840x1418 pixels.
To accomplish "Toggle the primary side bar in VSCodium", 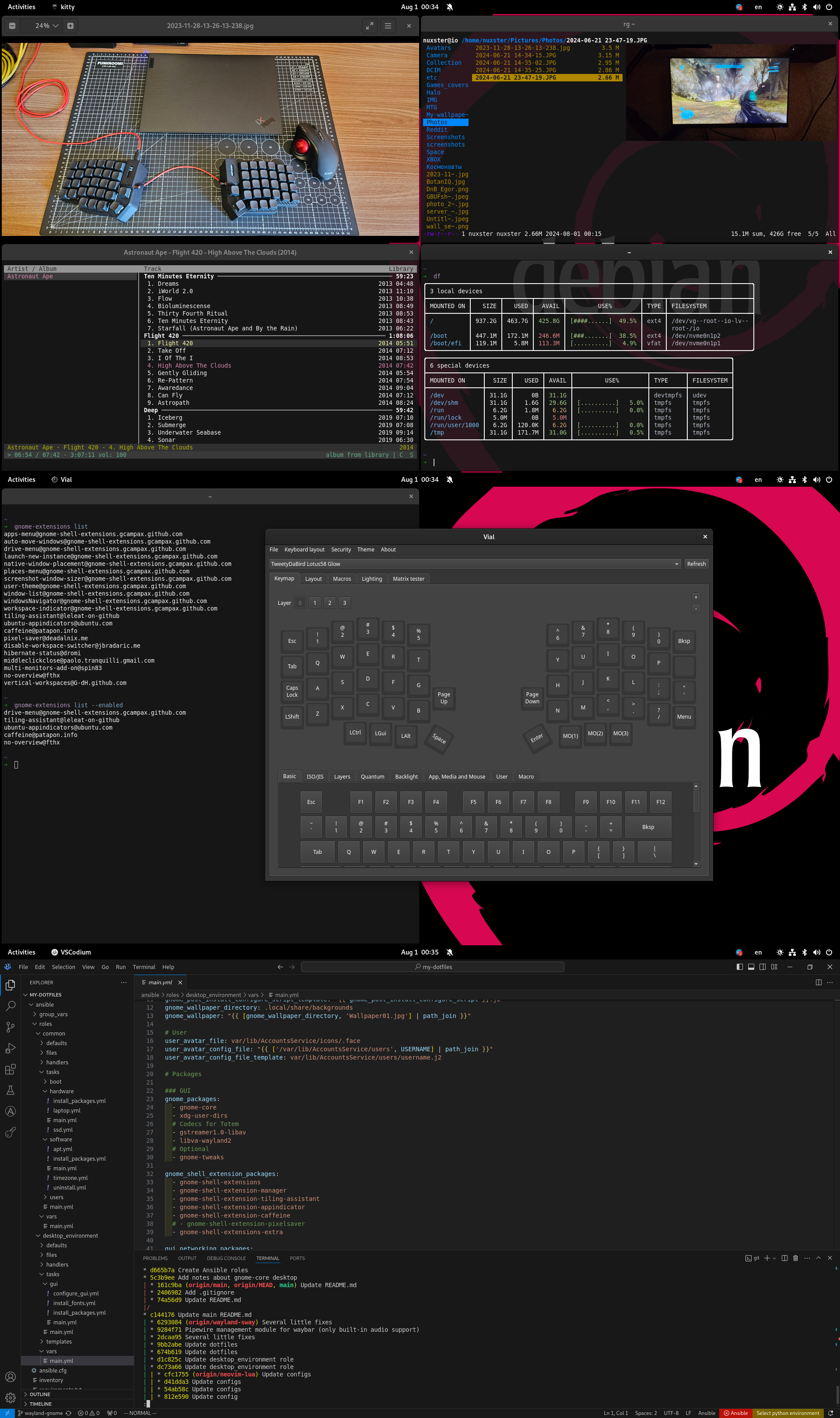I will point(739,967).
